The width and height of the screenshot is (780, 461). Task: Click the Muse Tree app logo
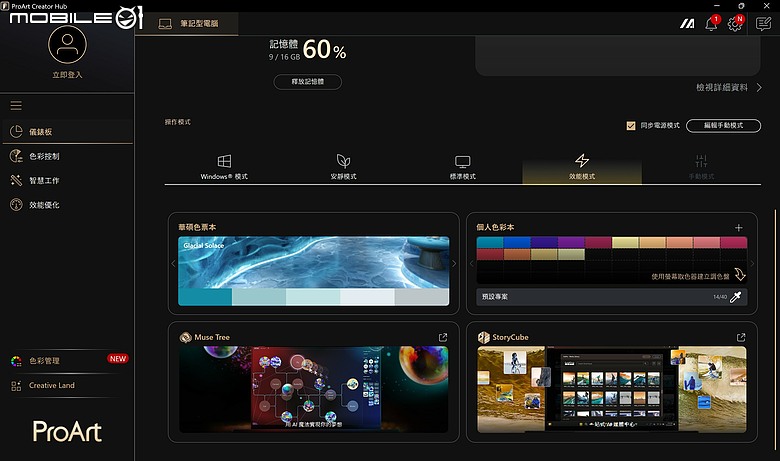tap(186, 338)
